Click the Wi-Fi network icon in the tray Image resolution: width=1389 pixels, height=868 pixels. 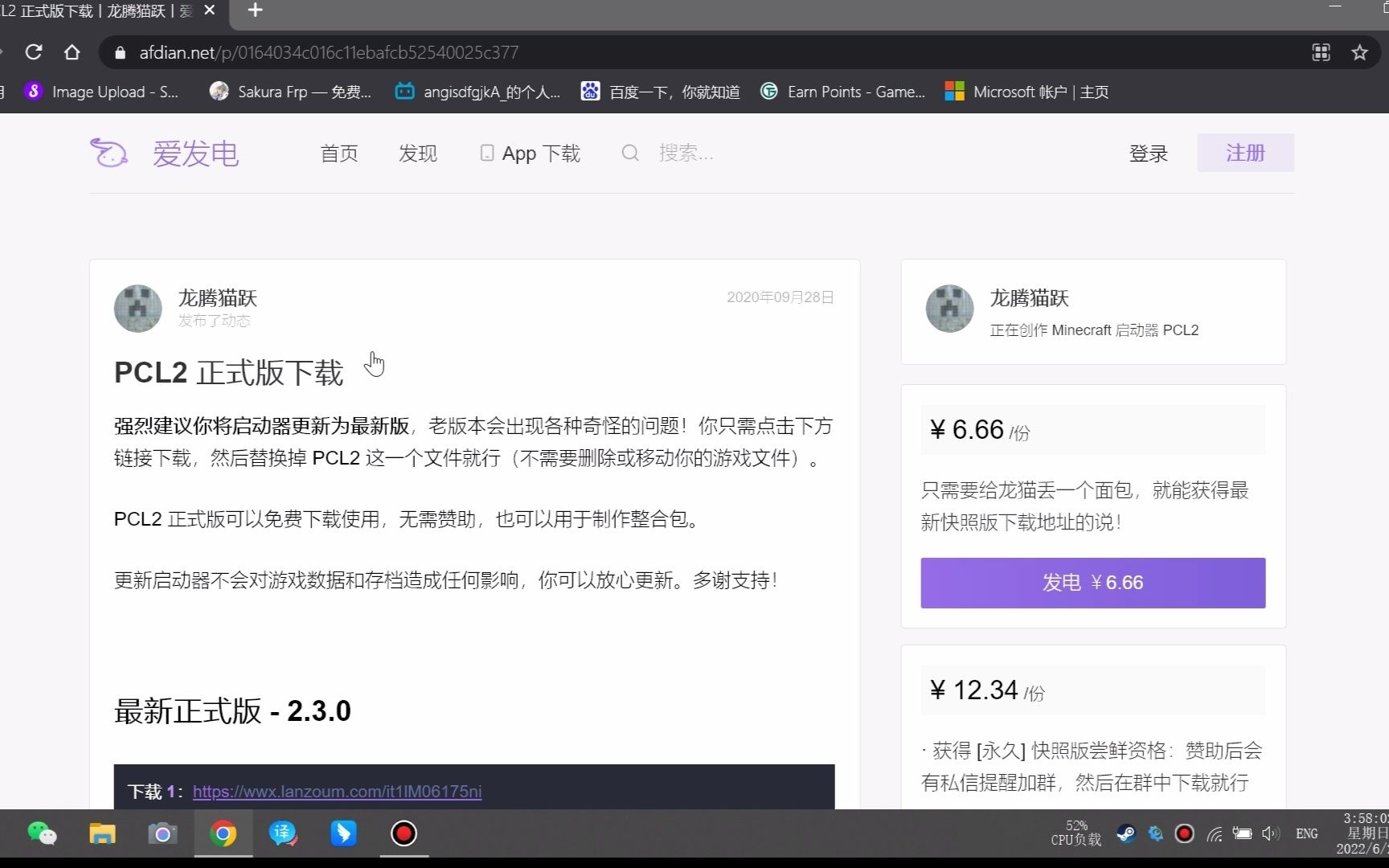(x=1214, y=834)
